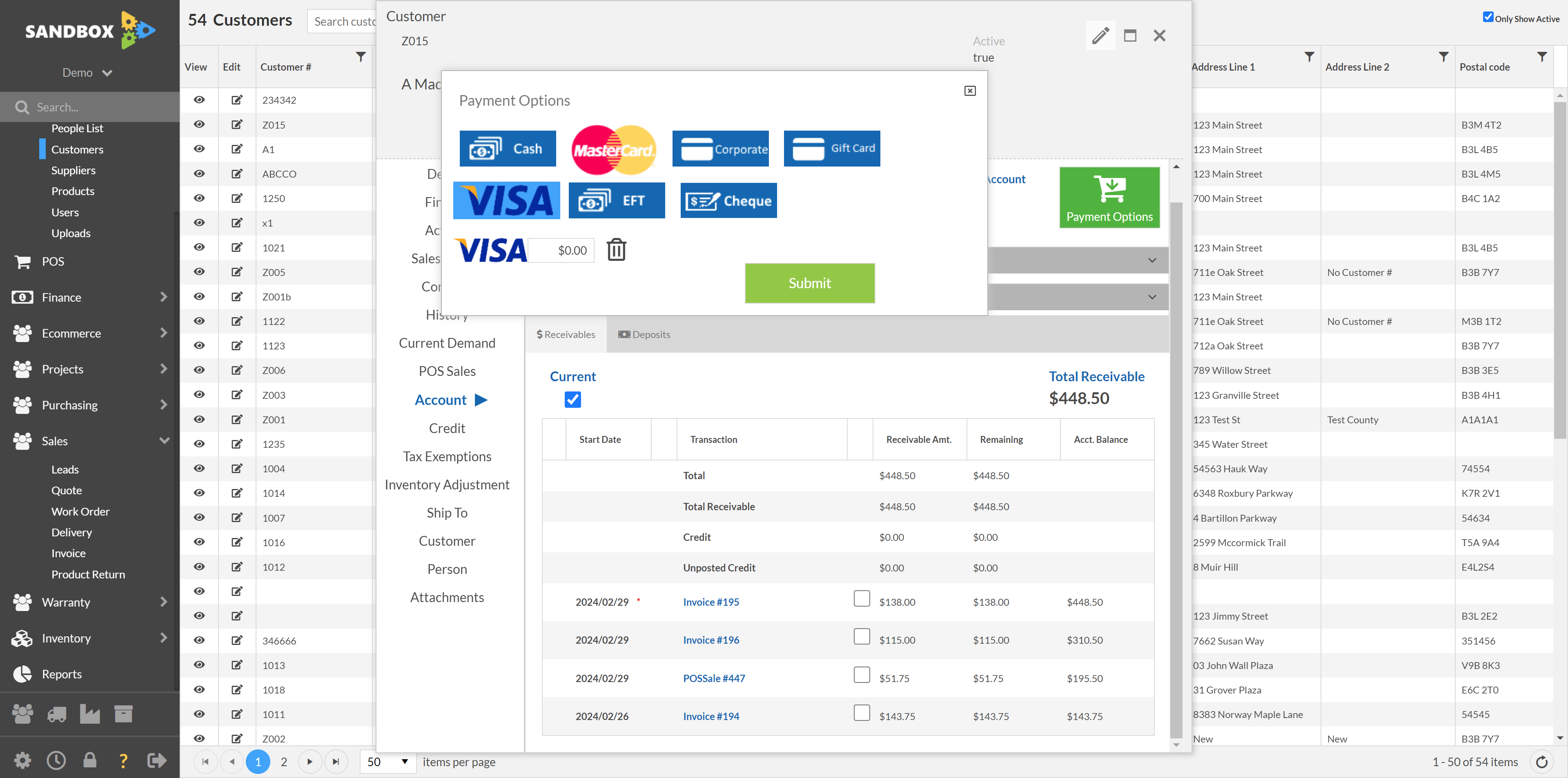1568x778 pixels.
Task: Filter the Customer # column
Action: pyautogui.click(x=360, y=57)
